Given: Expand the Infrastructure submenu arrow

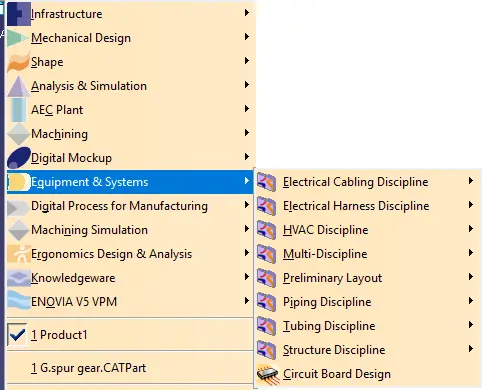Looking at the screenshot, I should [247, 13].
